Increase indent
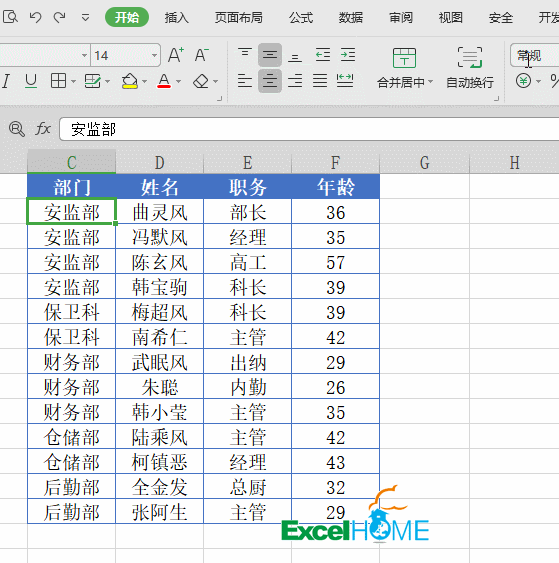The height and width of the screenshot is (563, 559). click(x=348, y=55)
